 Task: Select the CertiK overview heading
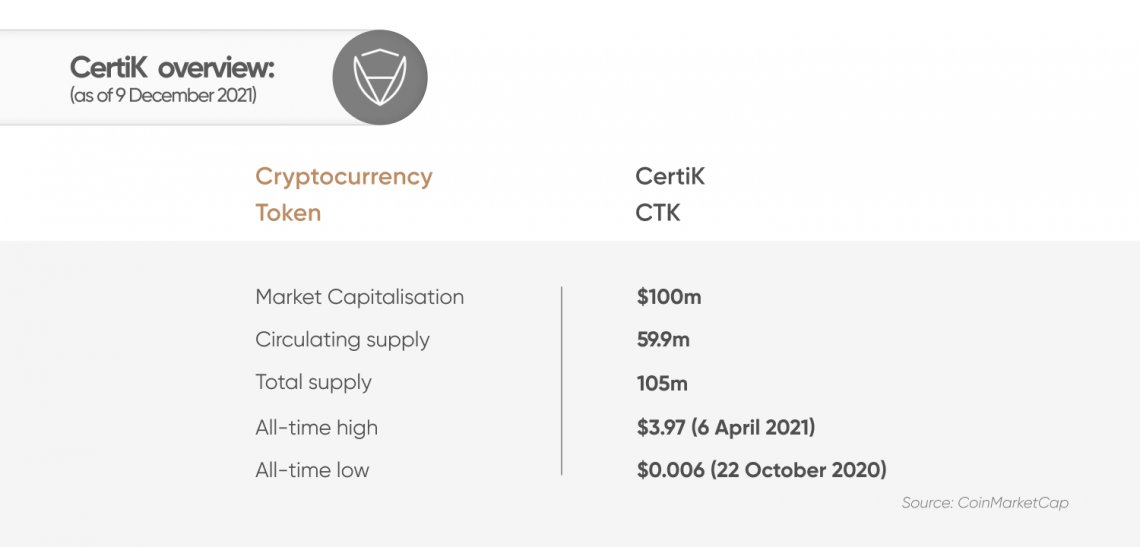172,68
